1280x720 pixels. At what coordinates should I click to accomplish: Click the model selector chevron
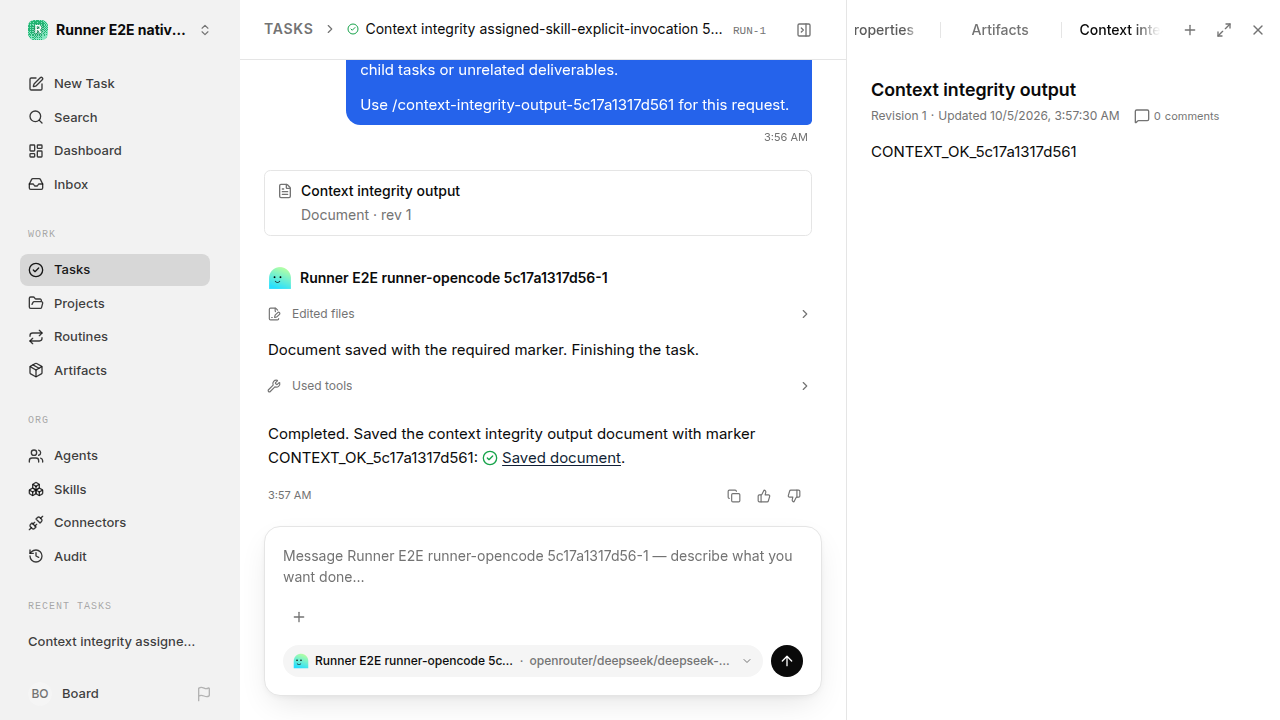click(x=747, y=661)
